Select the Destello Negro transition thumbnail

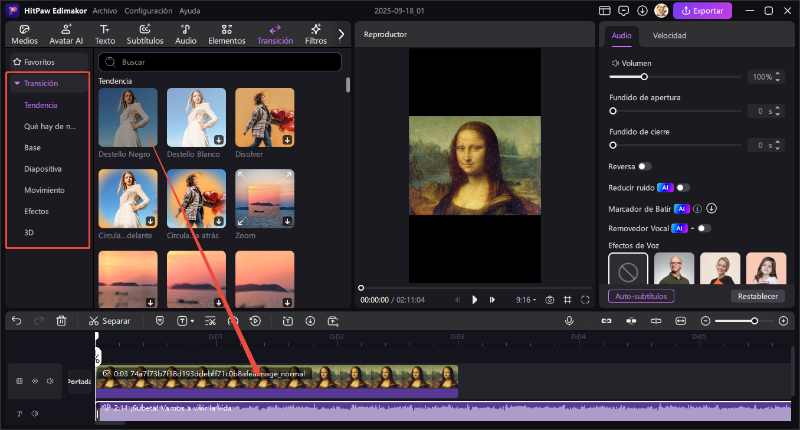click(128, 118)
